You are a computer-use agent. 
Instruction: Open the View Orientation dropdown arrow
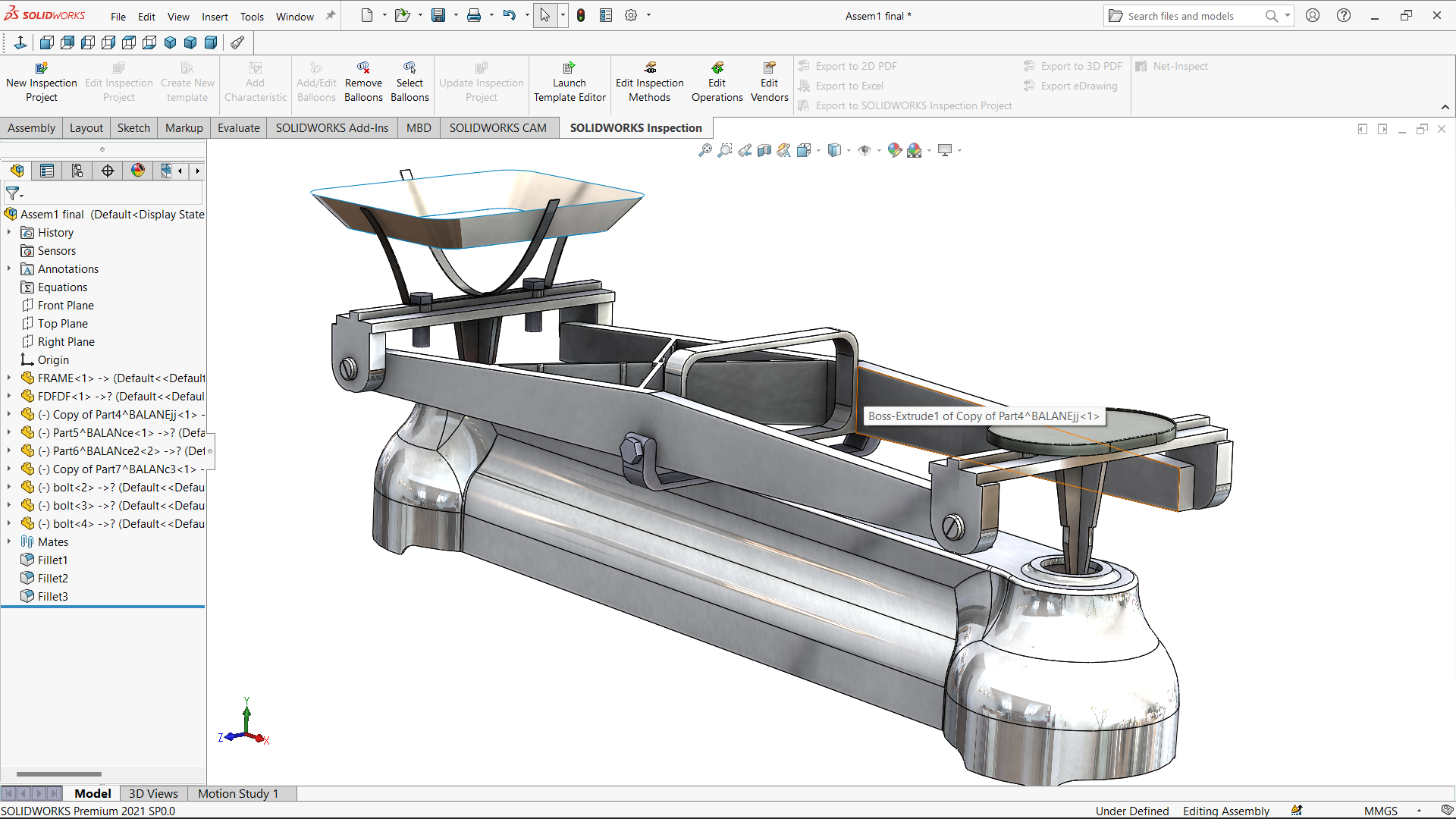[x=818, y=150]
